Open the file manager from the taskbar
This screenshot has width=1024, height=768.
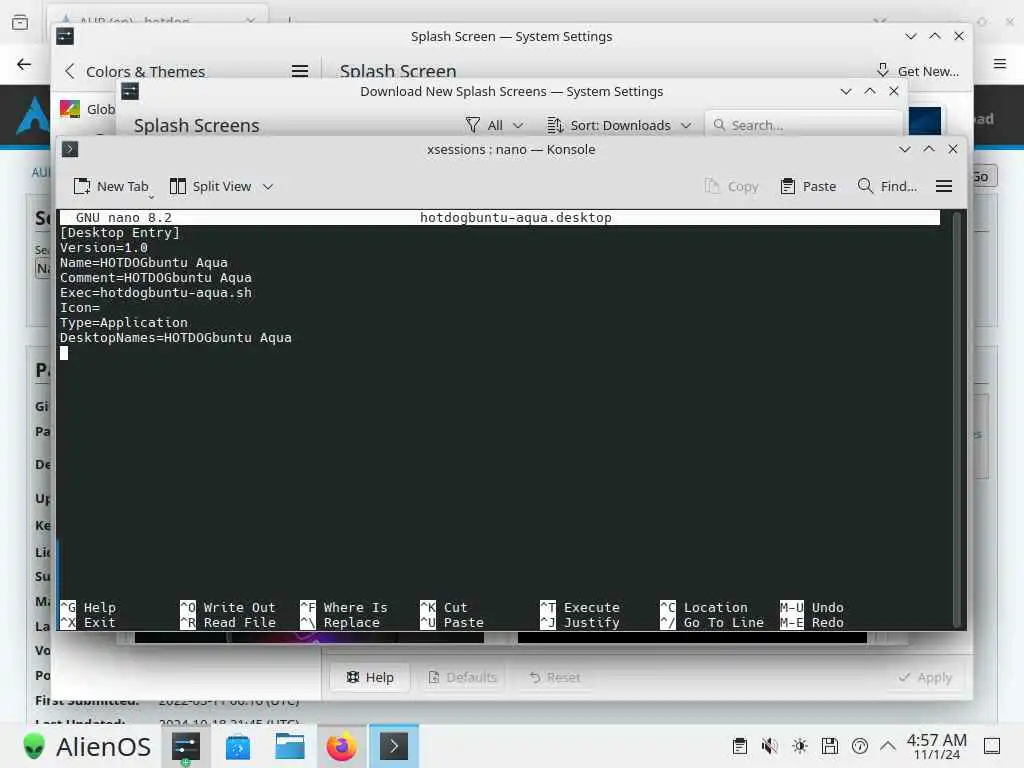tap(289, 746)
